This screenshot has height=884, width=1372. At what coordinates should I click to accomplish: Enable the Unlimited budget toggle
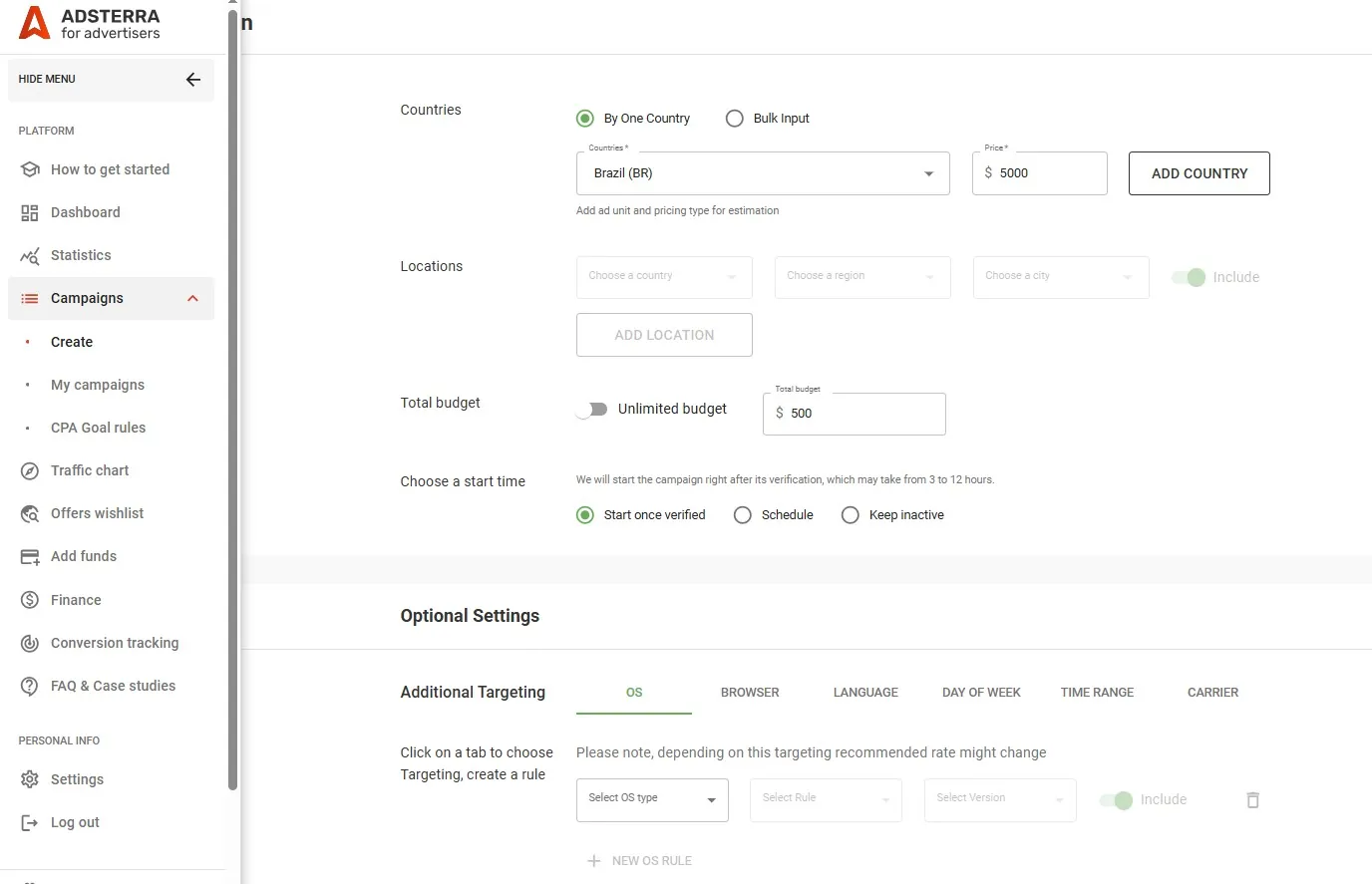[x=592, y=410]
